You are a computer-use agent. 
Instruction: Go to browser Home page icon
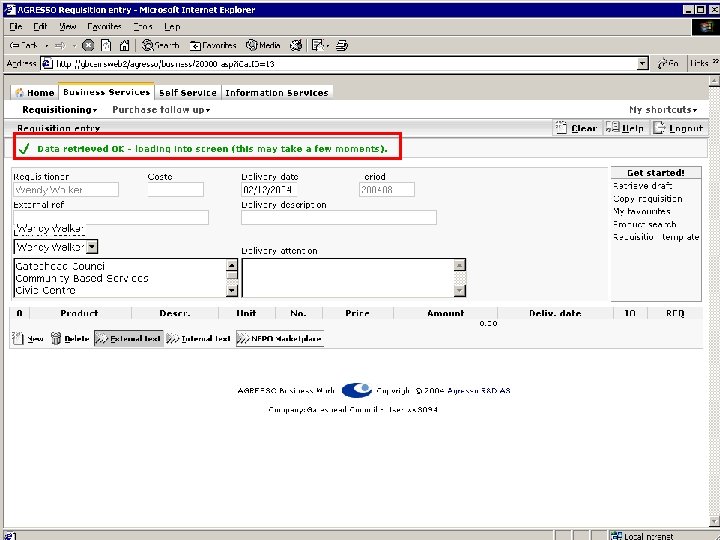coord(124,45)
